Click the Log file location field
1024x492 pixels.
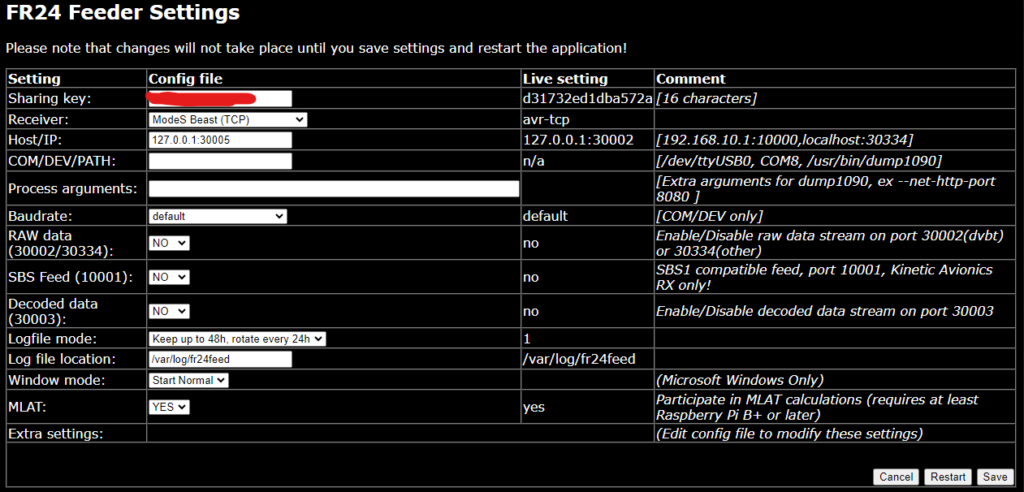point(220,359)
